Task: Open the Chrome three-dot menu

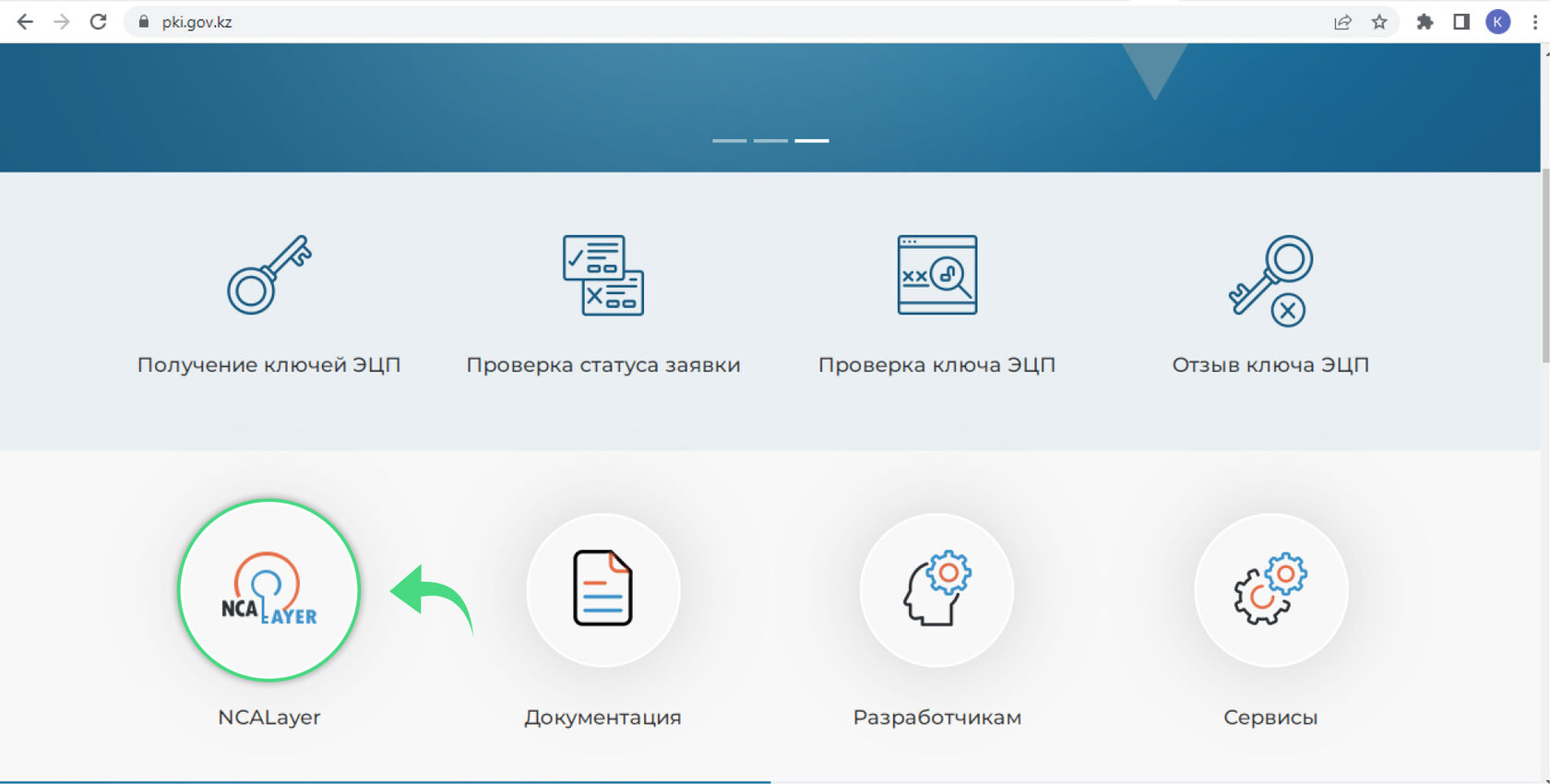Action: [x=1535, y=22]
